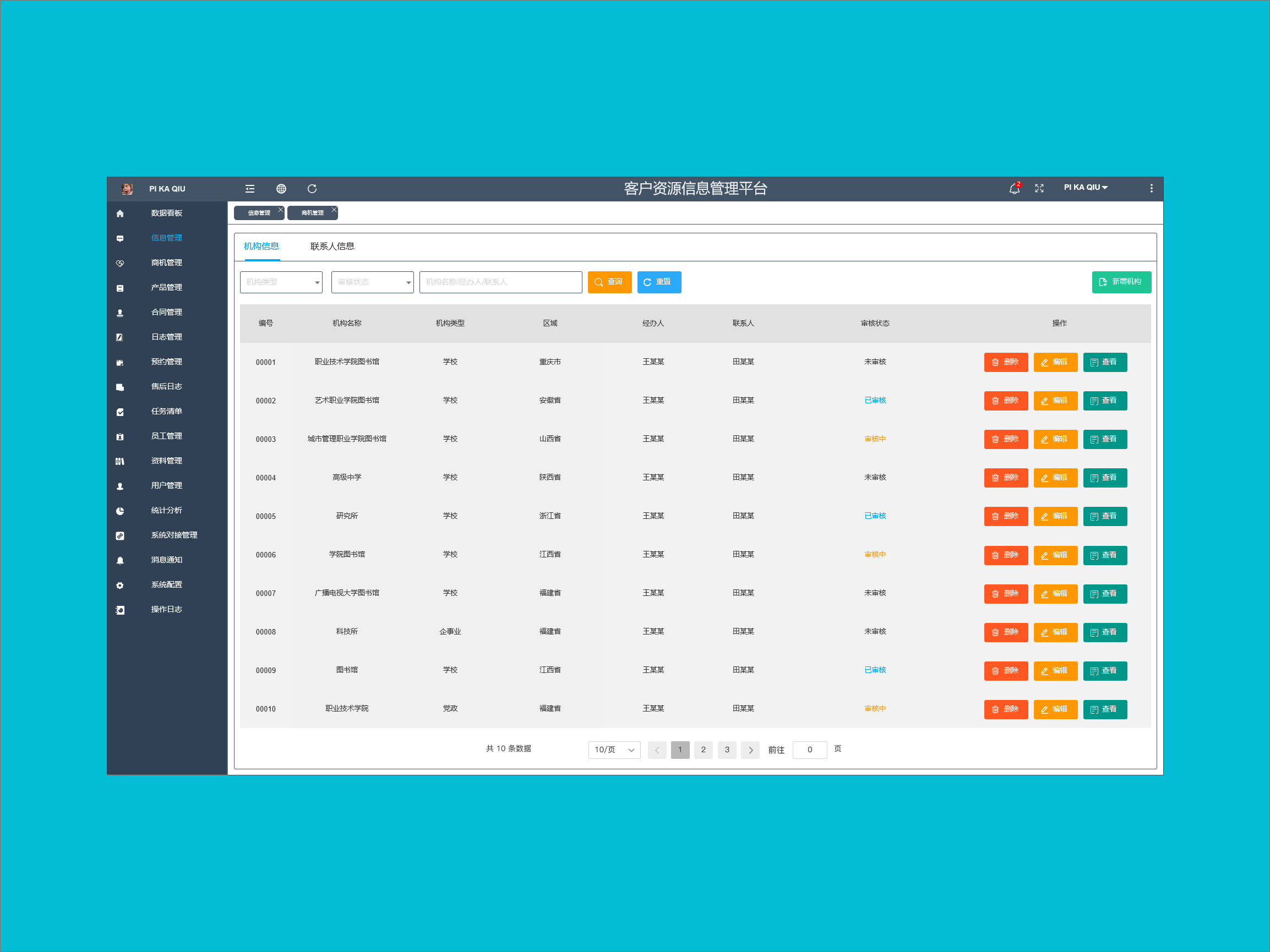Viewport: 1270px width, 952px height.
Task: Click the gear icon beside 系统配置
Action: click(x=120, y=586)
